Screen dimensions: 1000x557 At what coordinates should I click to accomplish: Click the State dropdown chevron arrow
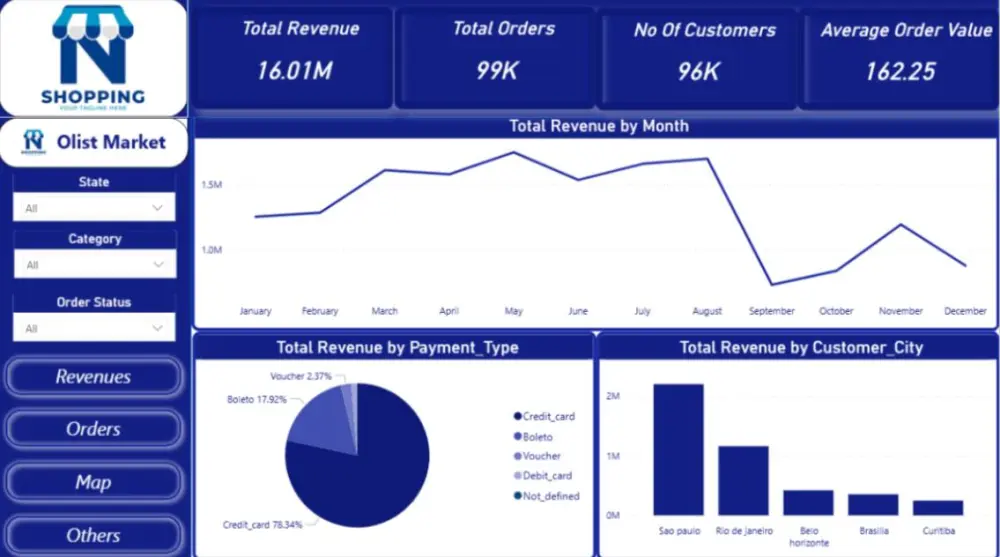coord(158,207)
